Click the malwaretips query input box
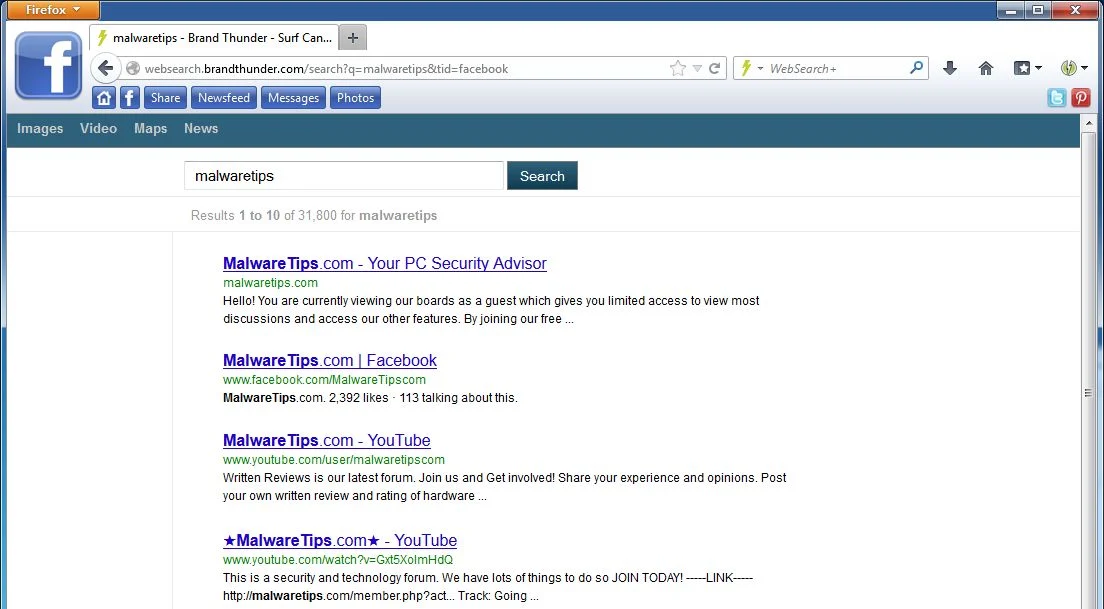1104x609 pixels. (344, 176)
